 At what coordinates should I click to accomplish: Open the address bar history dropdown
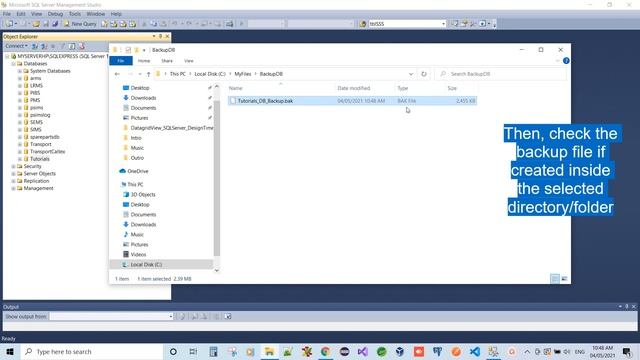pyautogui.click(x=411, y=74)
